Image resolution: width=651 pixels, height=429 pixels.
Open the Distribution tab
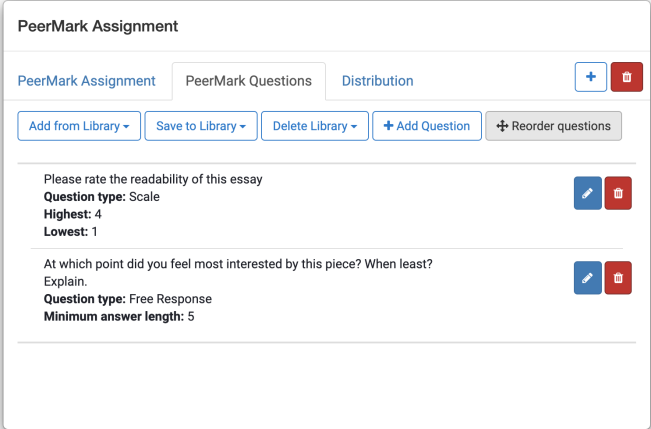point(377,81)
